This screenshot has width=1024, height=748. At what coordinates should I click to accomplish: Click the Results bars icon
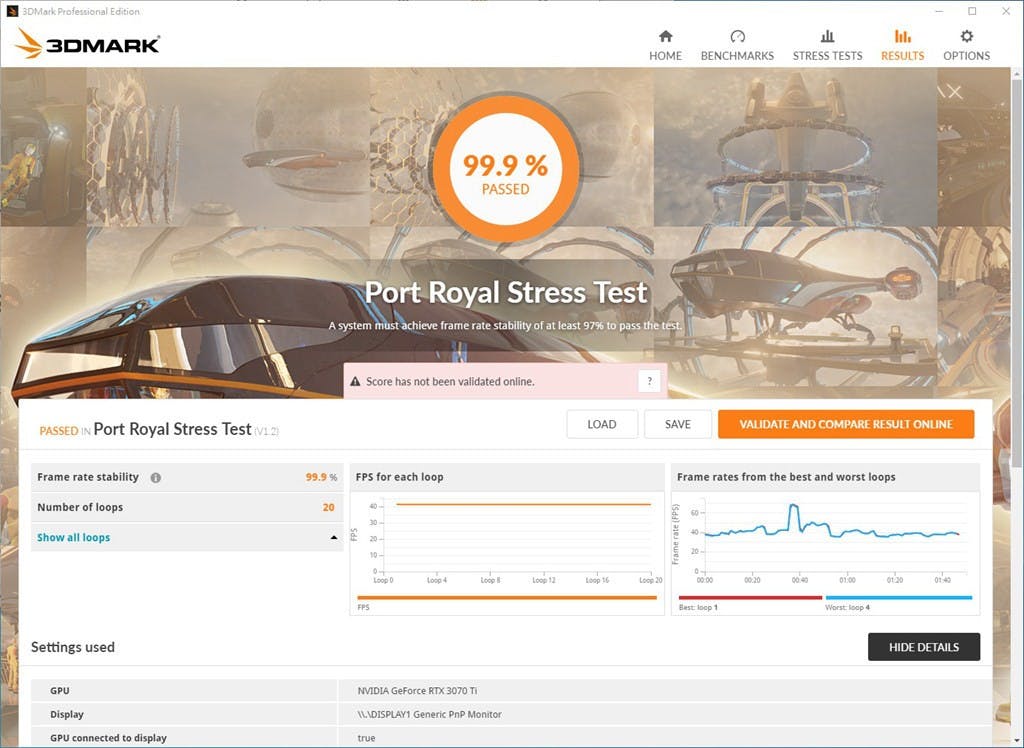coord(903,36)
